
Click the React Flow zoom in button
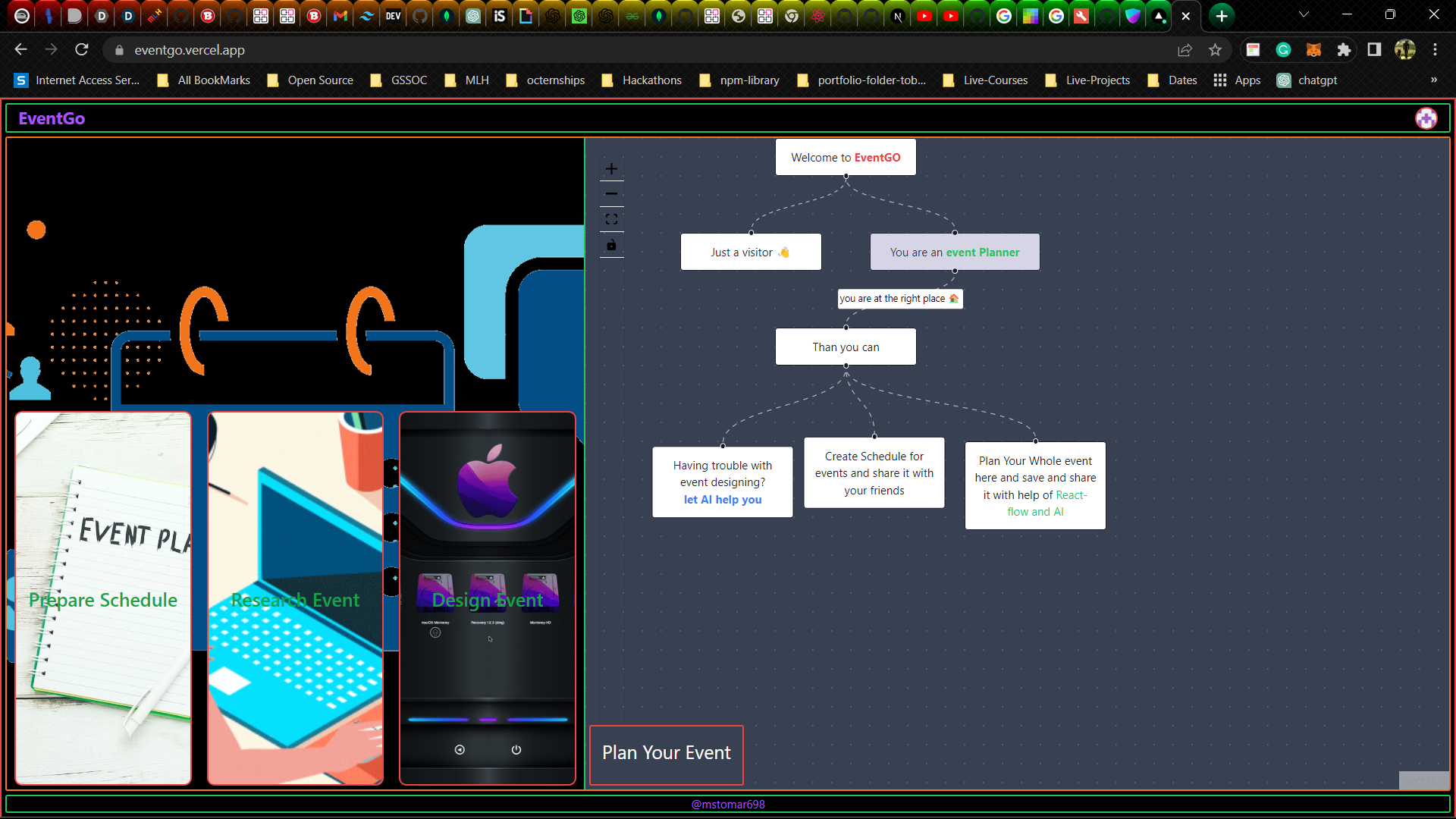[x=611, y=168]
